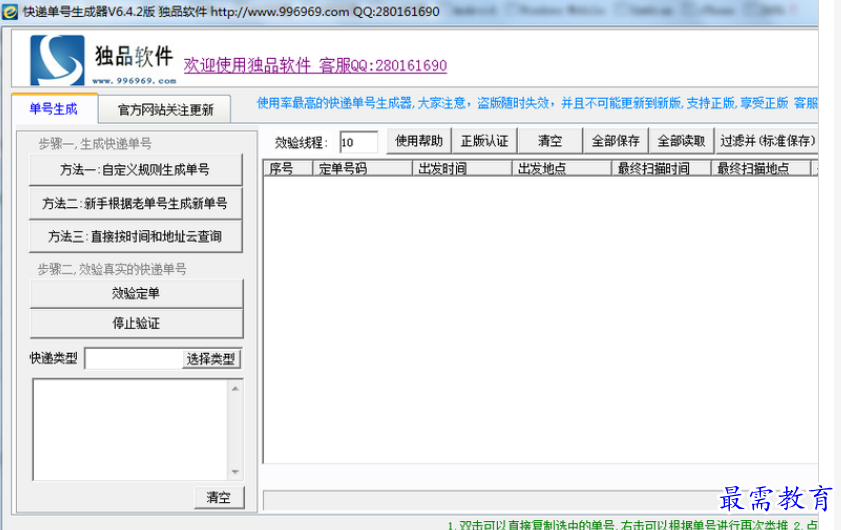Click the textbox scrollbar up arrow
Image resolution: width=841 pixels, height=530 pixels.
(235, 388)
